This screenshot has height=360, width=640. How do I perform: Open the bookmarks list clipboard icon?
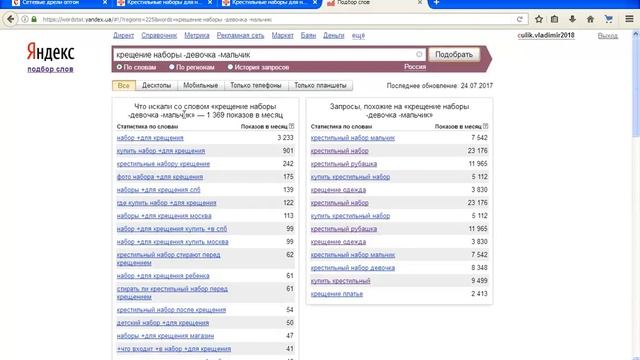point(554,19)
